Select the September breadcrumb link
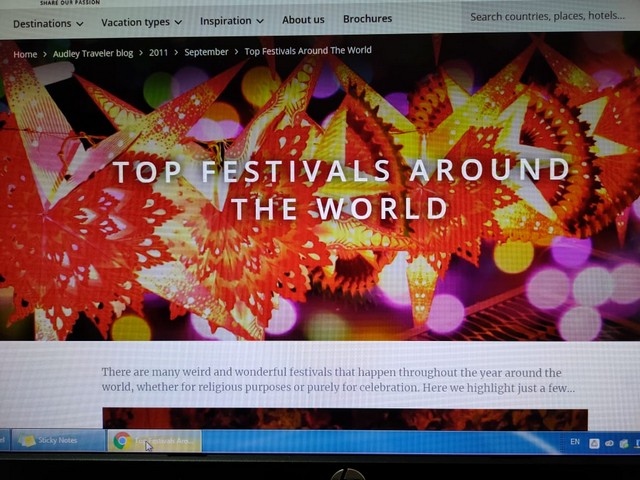The height and width of the screenshot is (480, 640). pyautogui.click(x=206, y=51)
